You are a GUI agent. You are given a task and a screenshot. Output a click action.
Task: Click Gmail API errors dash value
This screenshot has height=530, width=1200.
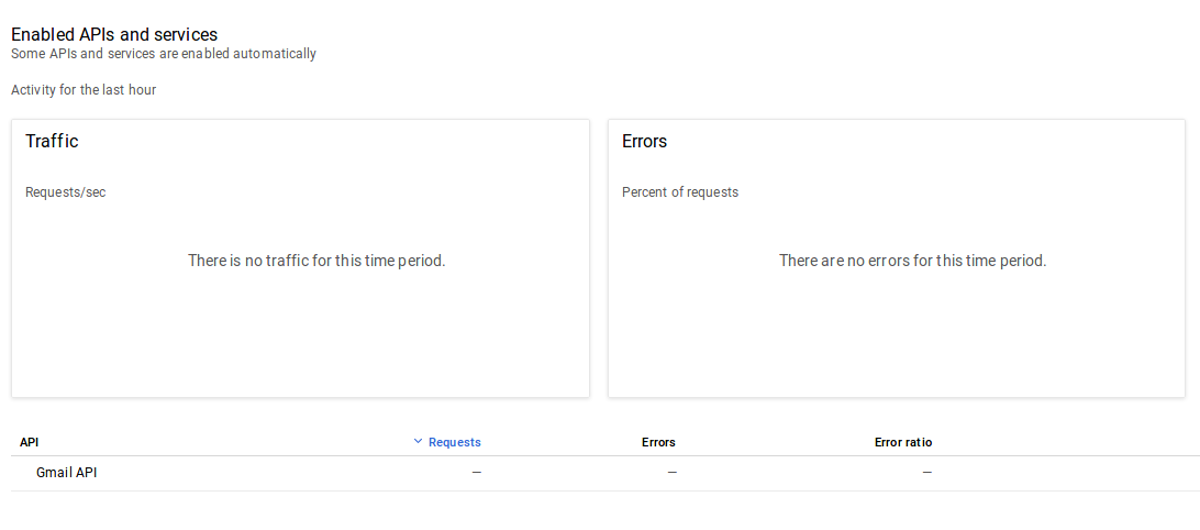coord(672,473)
